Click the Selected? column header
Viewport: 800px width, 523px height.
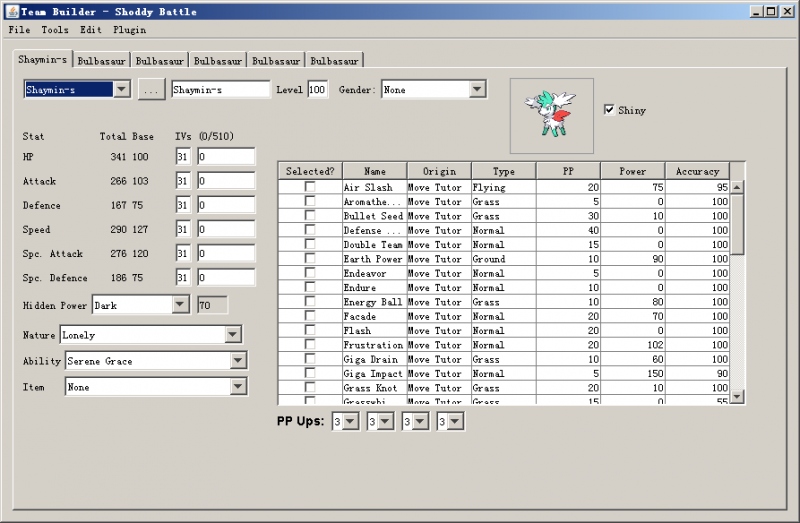[310, 171]
